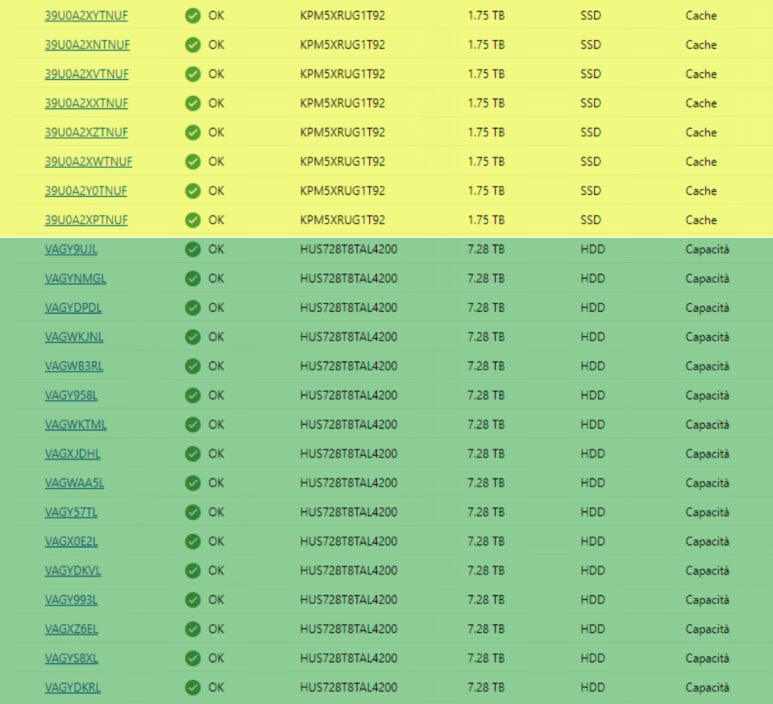Open drive VAGWB3RL link

pos(74,366)
